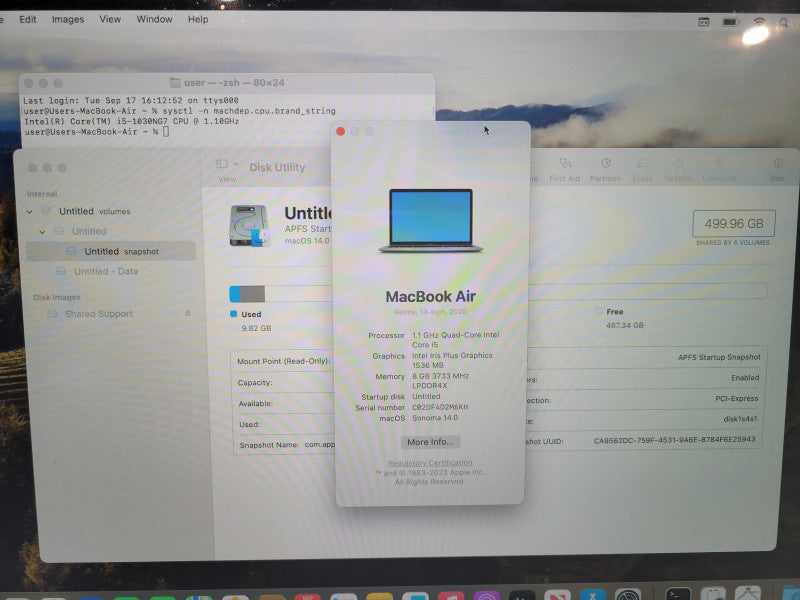Click the Untitled - Data volume icon
Image resolution: width=800 pixels, height=600 pixels.
point(61,271)
